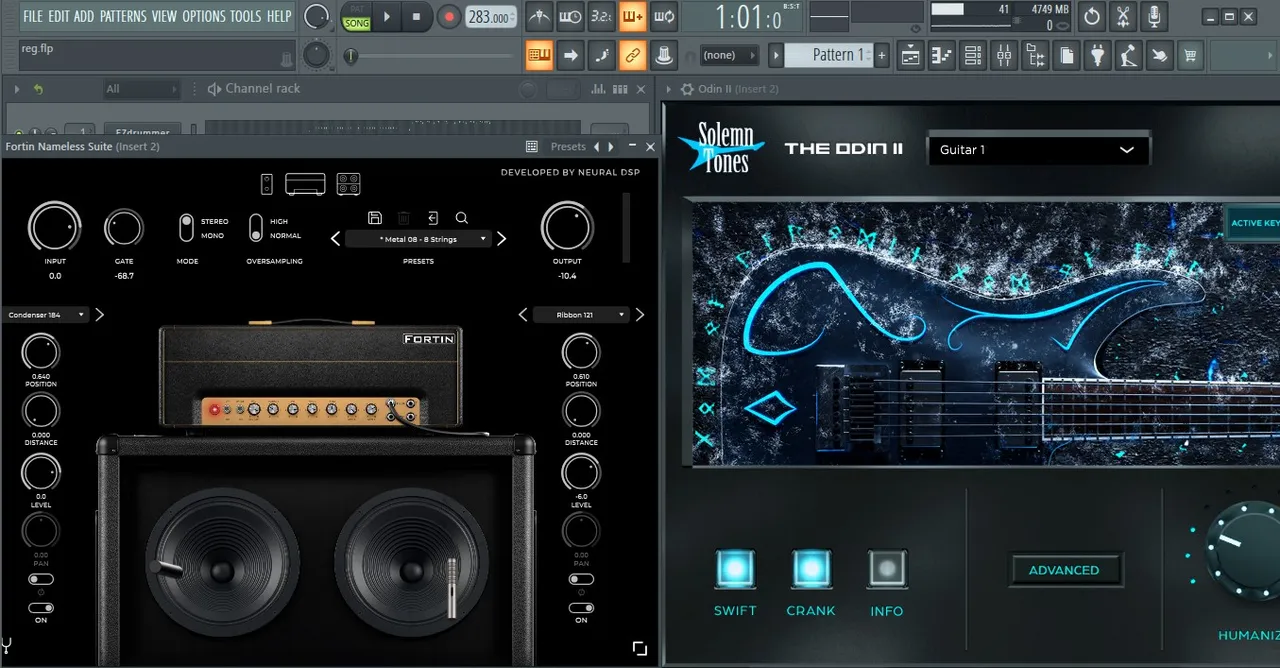Toggle the highlighted overdub/blend recording icon
Image resolution: width=1280 pixels, height=668 pixels.
click(632, 17)
